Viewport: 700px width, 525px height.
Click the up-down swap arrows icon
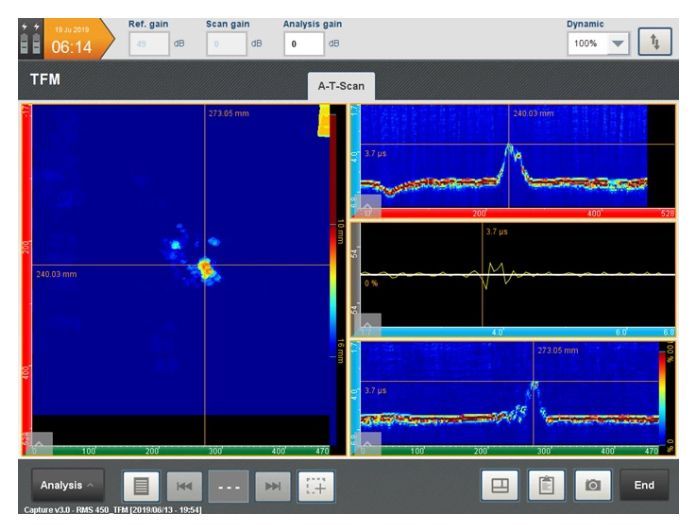[x=654, y=43]
